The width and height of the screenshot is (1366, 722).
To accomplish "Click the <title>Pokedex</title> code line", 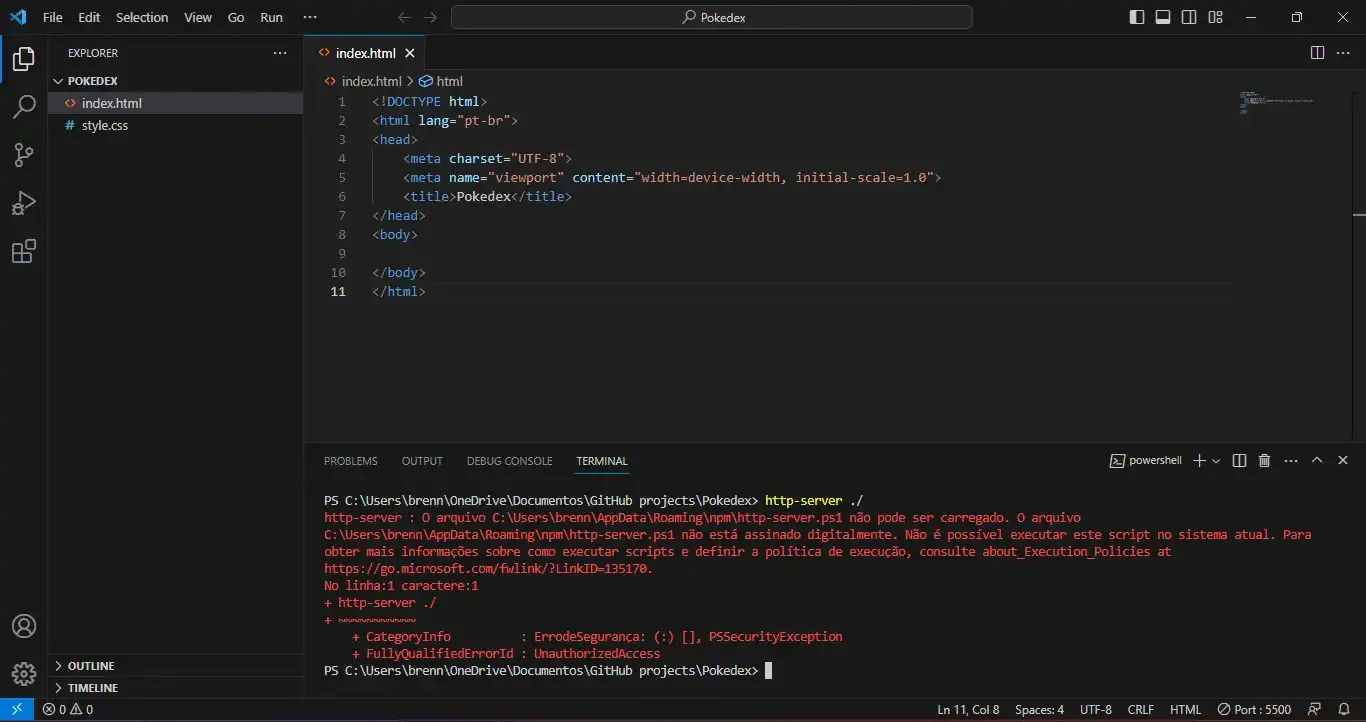I will click(x=487, y=197).
